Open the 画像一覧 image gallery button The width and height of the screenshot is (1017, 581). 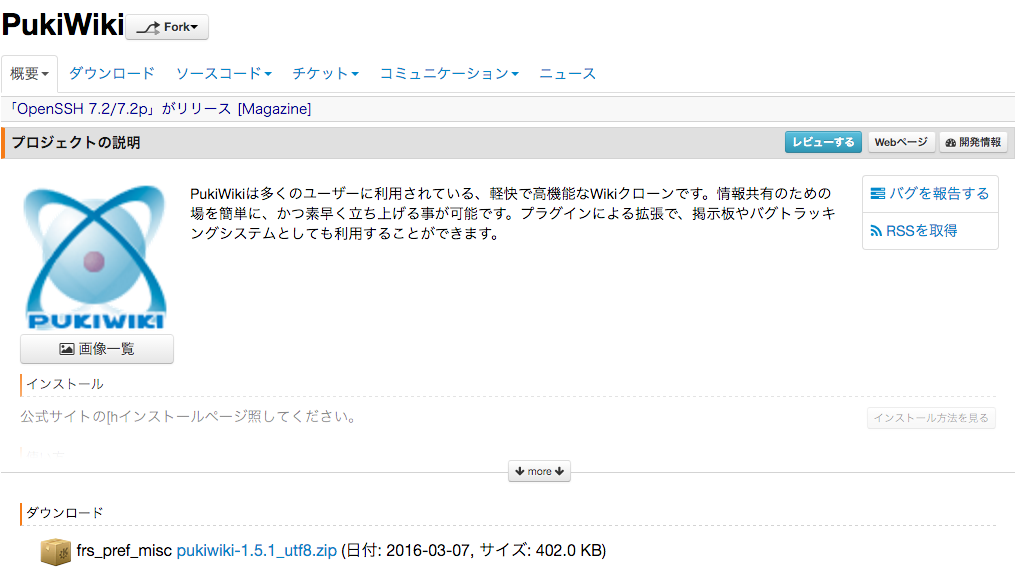tap(97, 349)
